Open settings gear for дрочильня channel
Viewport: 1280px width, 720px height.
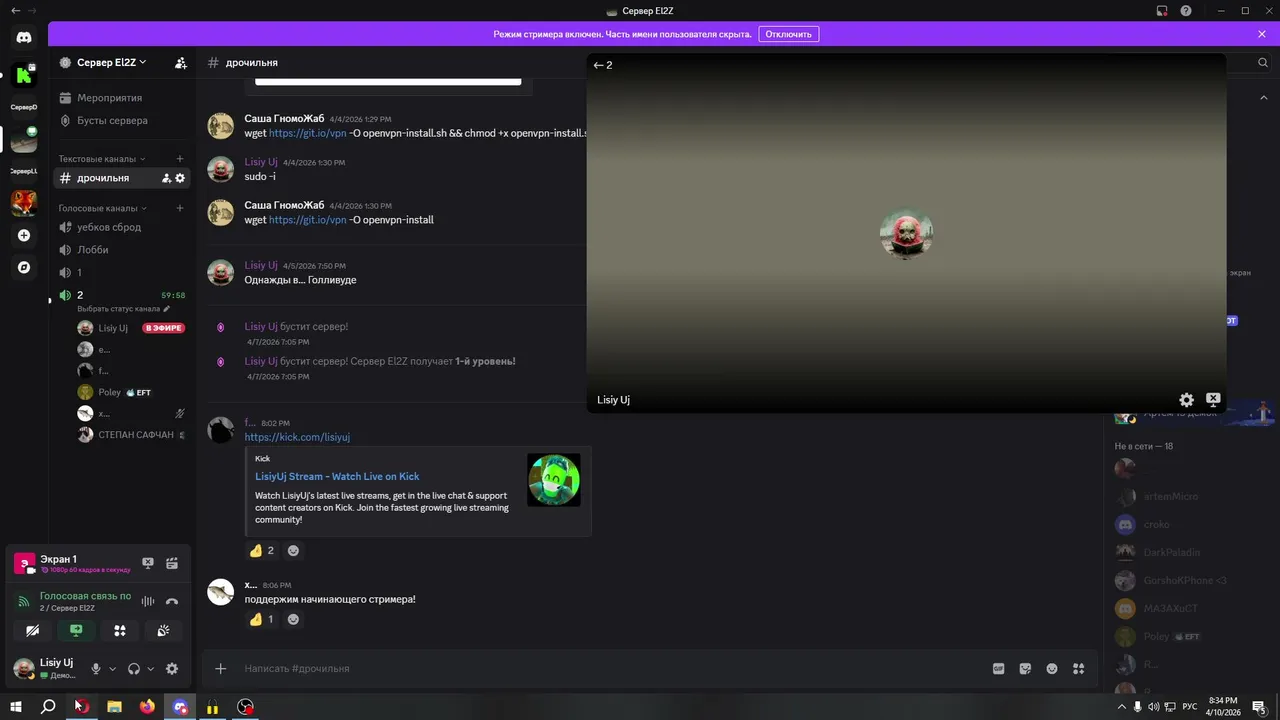[180, 178]
